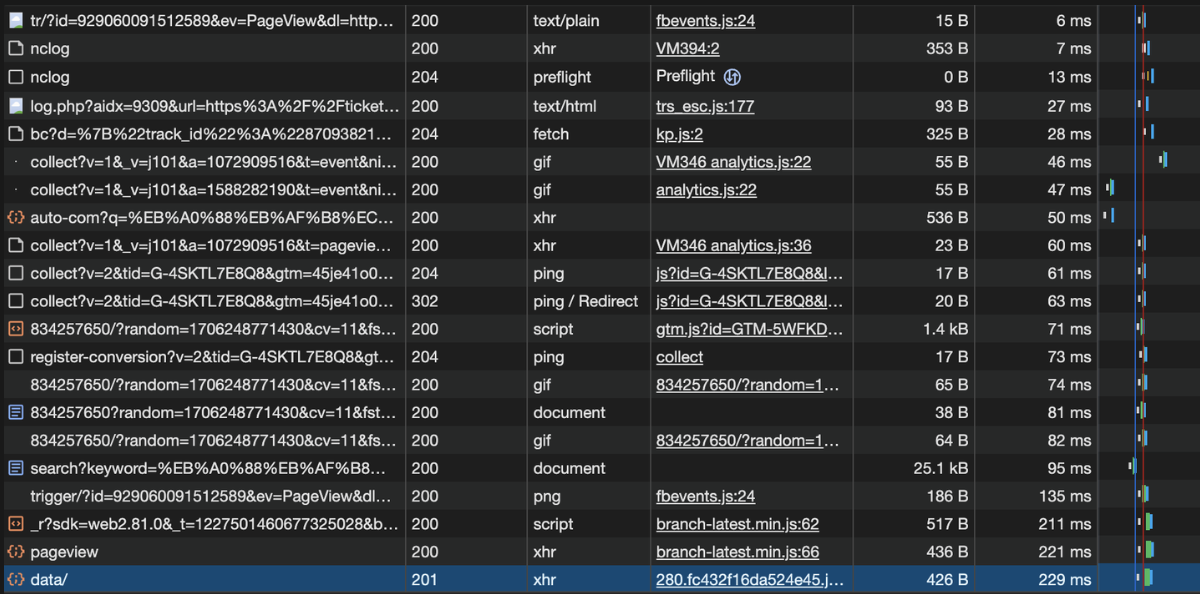This screenshot has height=594, width=1200.
Task: Click the script icon of the 834257650 gtm.js row
Action: [x=15, y=329]
